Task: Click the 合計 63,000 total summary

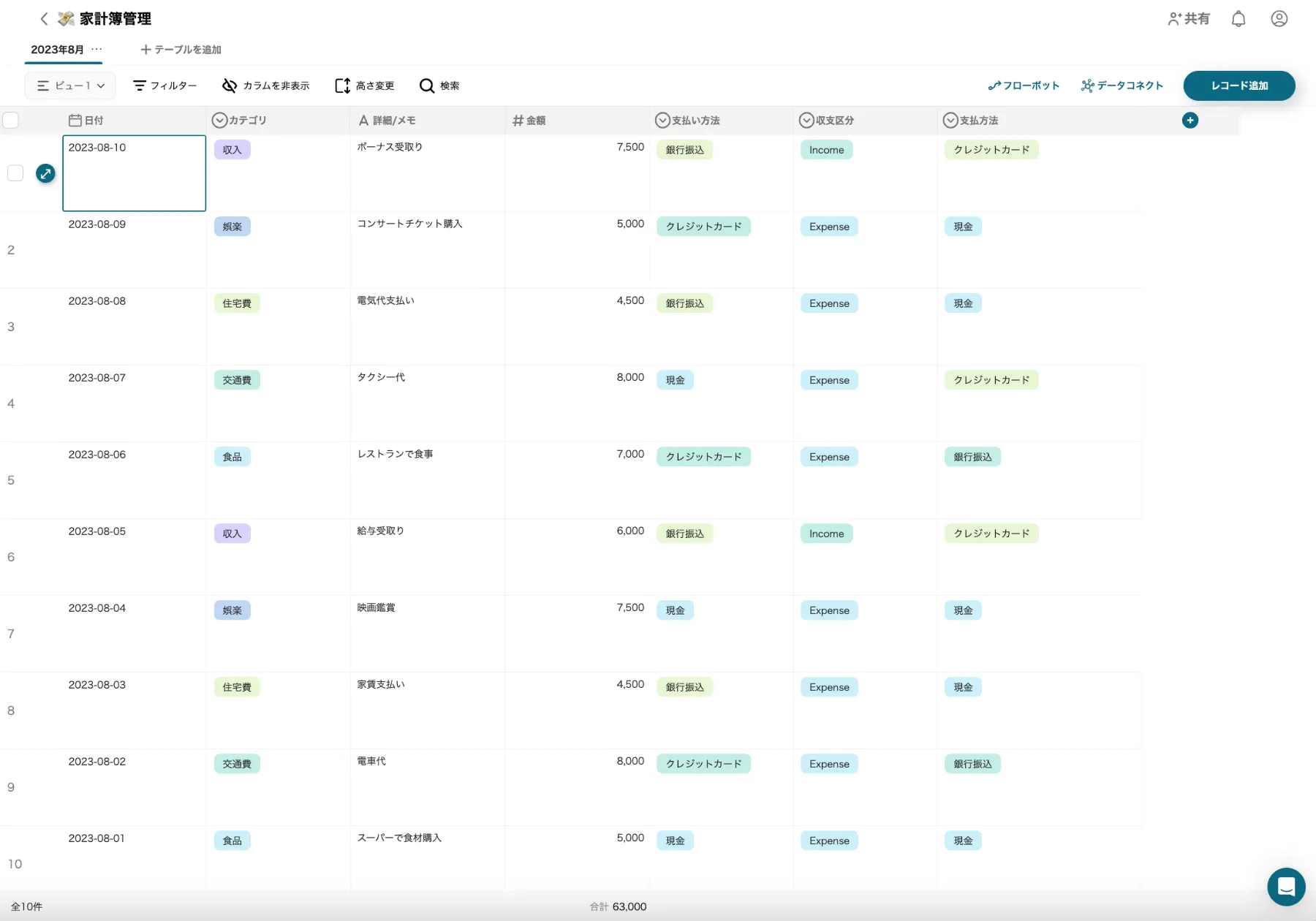Action: tap(619, 907)
